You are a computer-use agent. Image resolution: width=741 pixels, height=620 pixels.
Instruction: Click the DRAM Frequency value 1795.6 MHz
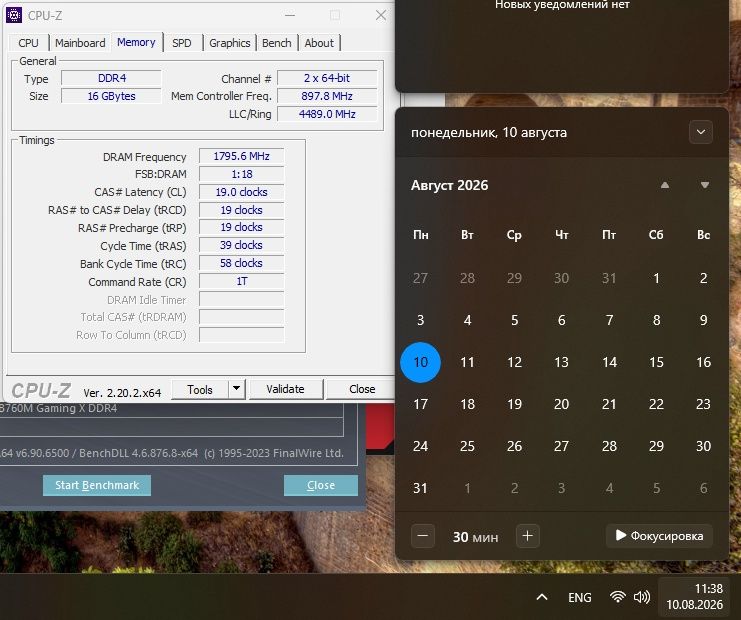coord(241,156)
